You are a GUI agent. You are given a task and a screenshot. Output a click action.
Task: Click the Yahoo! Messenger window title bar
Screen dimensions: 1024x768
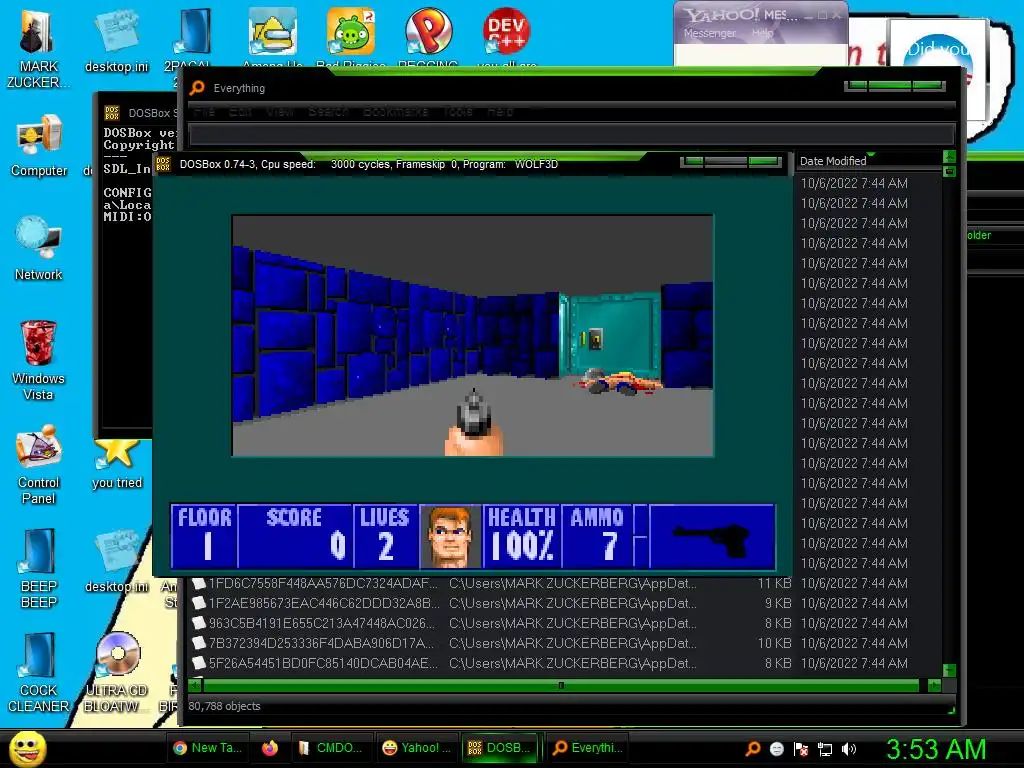coord(761,14)
